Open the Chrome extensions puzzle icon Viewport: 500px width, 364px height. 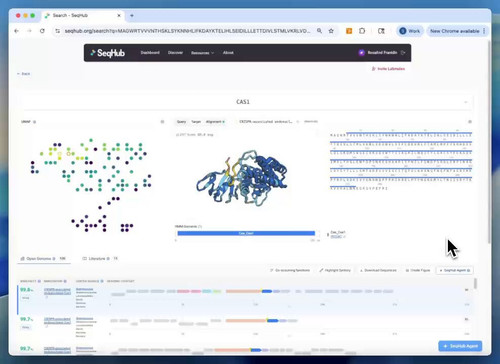pyautogui.click(x=362, y=31)
